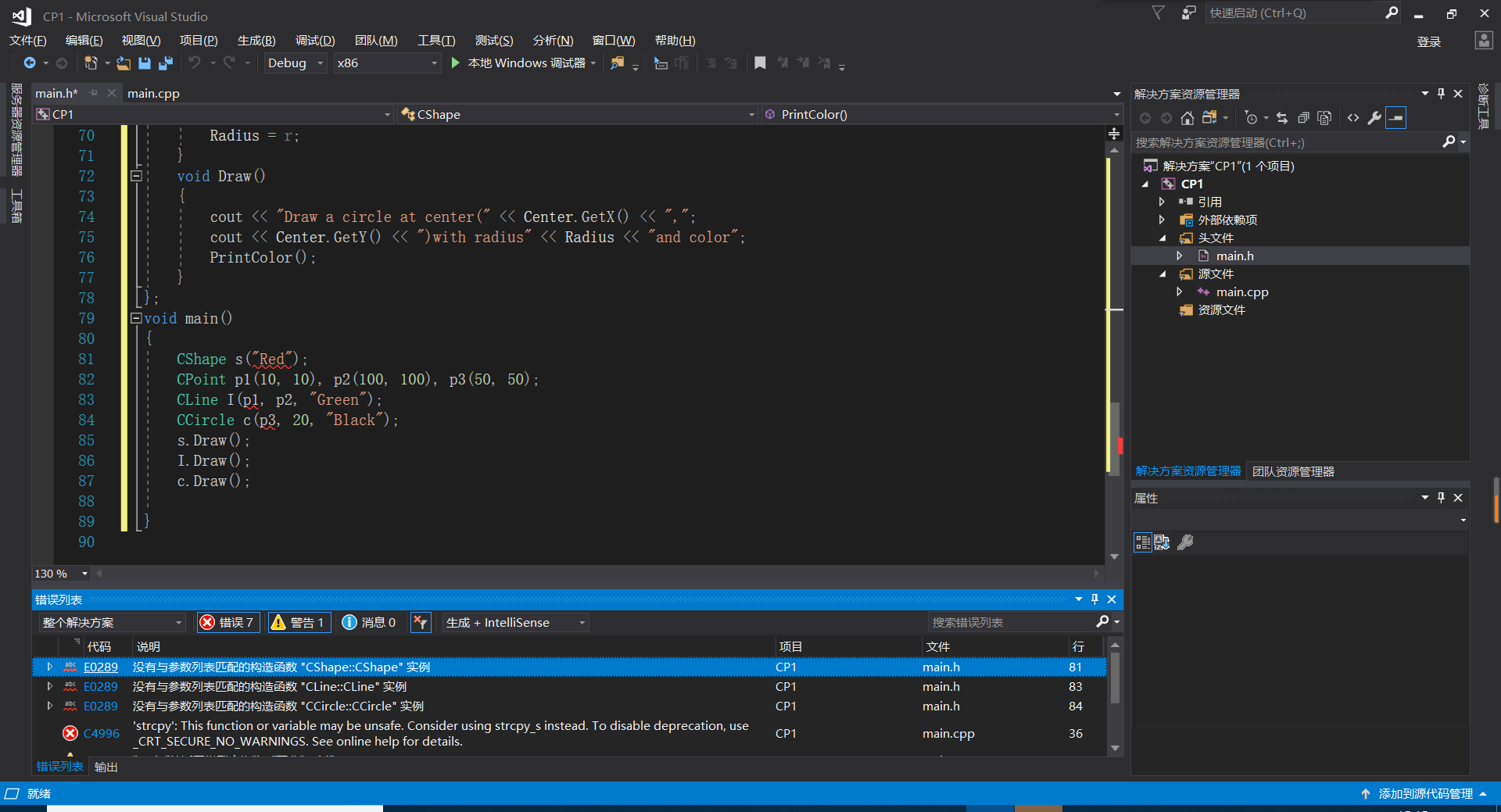The width and height of the screenshot is (1501, 812).
Task: Open error code link C4996
Action: pyautogui.click(x=102, y=733)
